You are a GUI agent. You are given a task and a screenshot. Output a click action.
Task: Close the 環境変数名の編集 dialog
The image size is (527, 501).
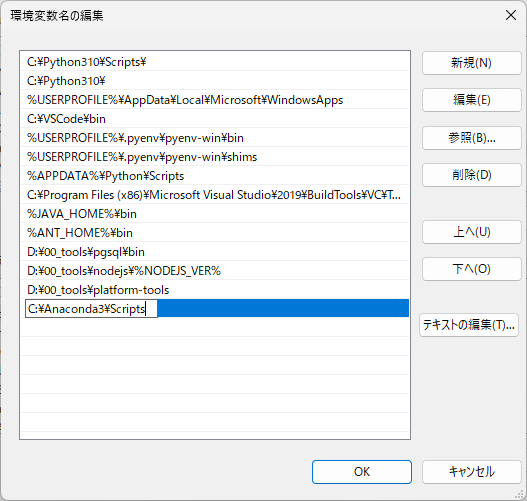[511, 15]
